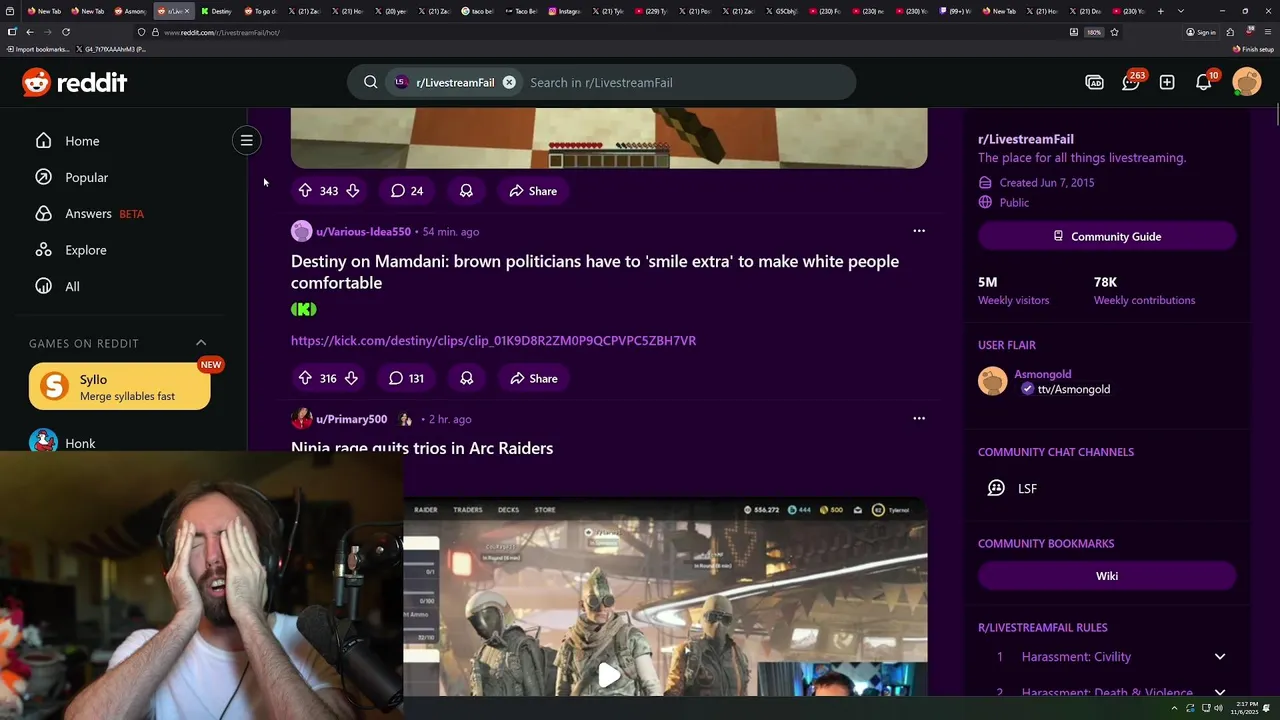Viewport: 1280px width, 720px height.
Task: Reload the page
Action: click(66, 32)
